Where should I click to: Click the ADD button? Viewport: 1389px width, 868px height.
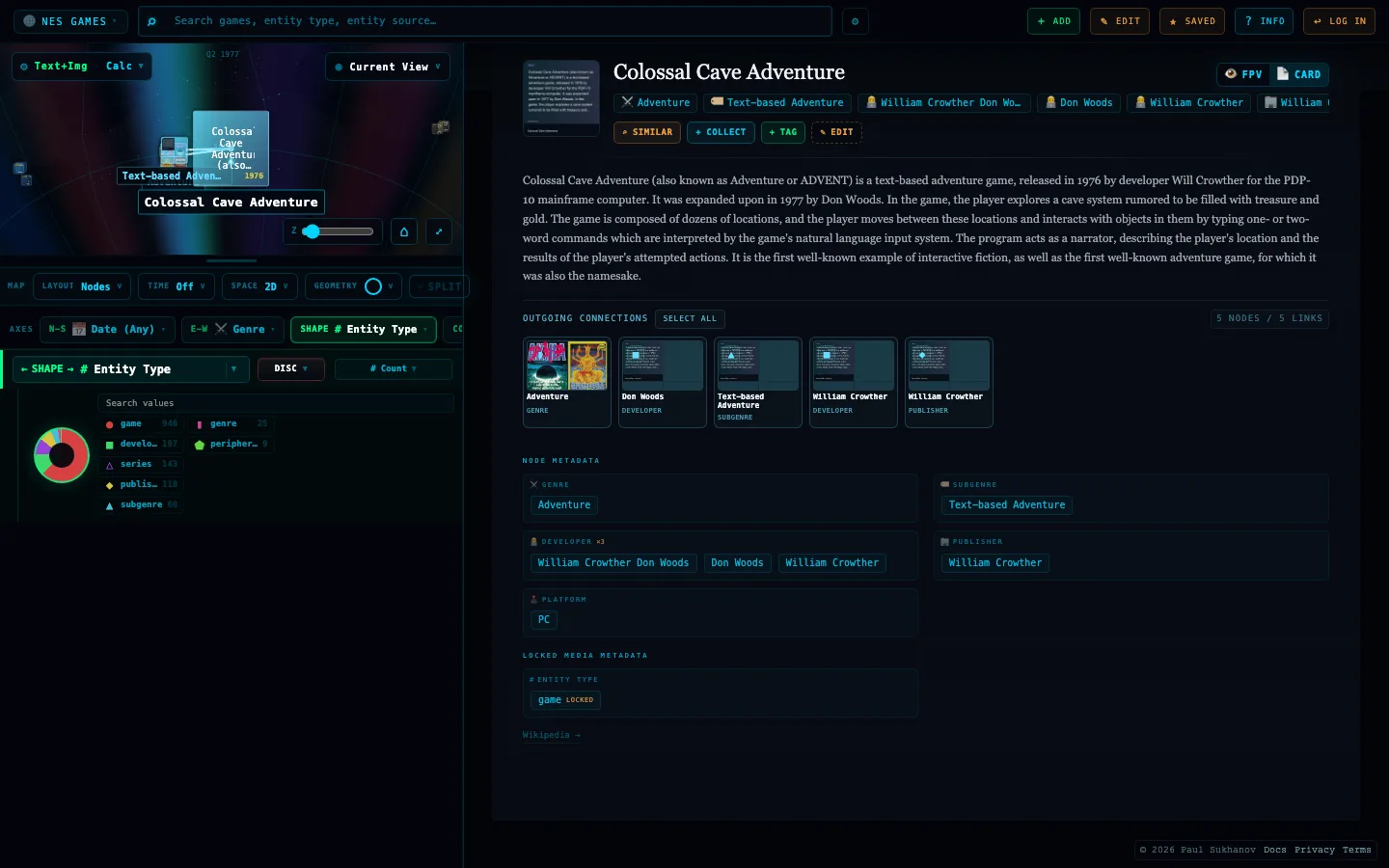[x=1053, y=21]
